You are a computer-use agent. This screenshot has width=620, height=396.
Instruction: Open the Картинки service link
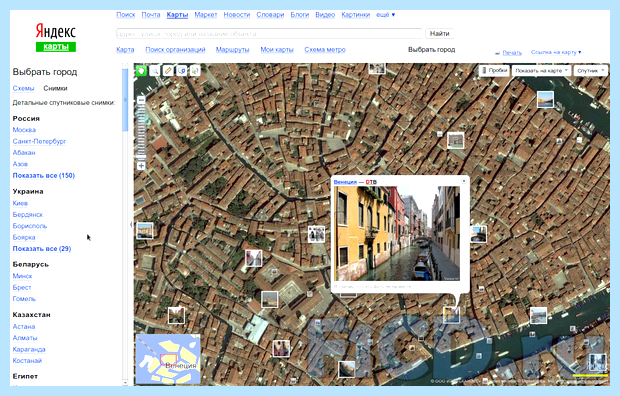point(355,15)
